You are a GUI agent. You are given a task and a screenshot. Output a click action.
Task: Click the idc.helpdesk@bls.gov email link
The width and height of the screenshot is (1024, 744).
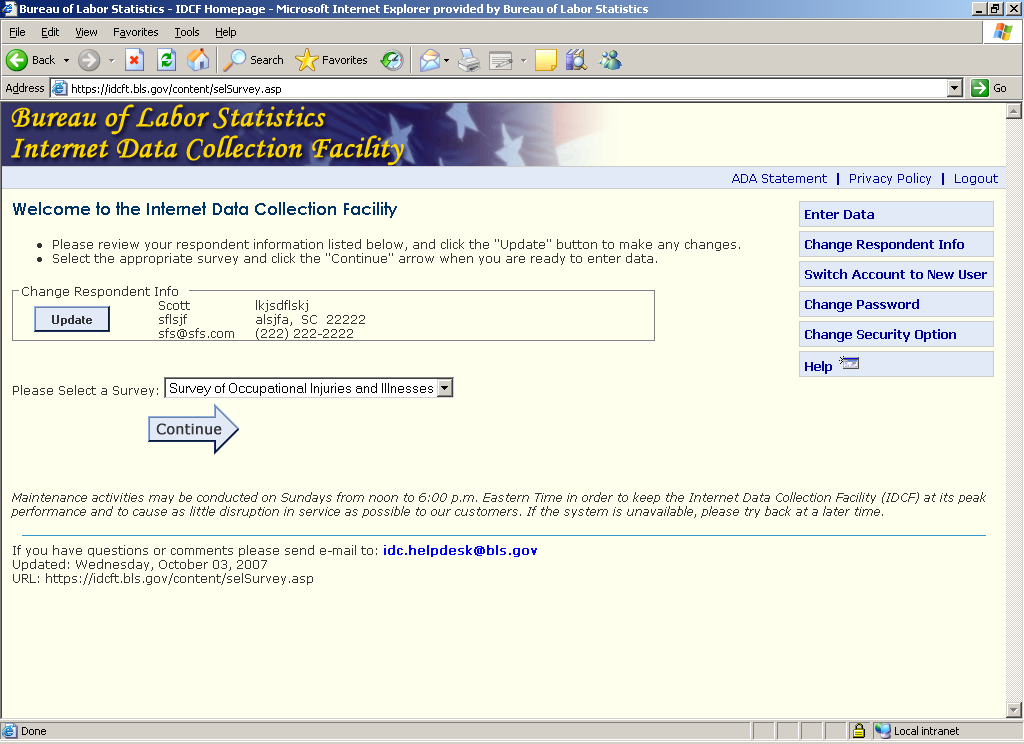click(x=460, y=551)
